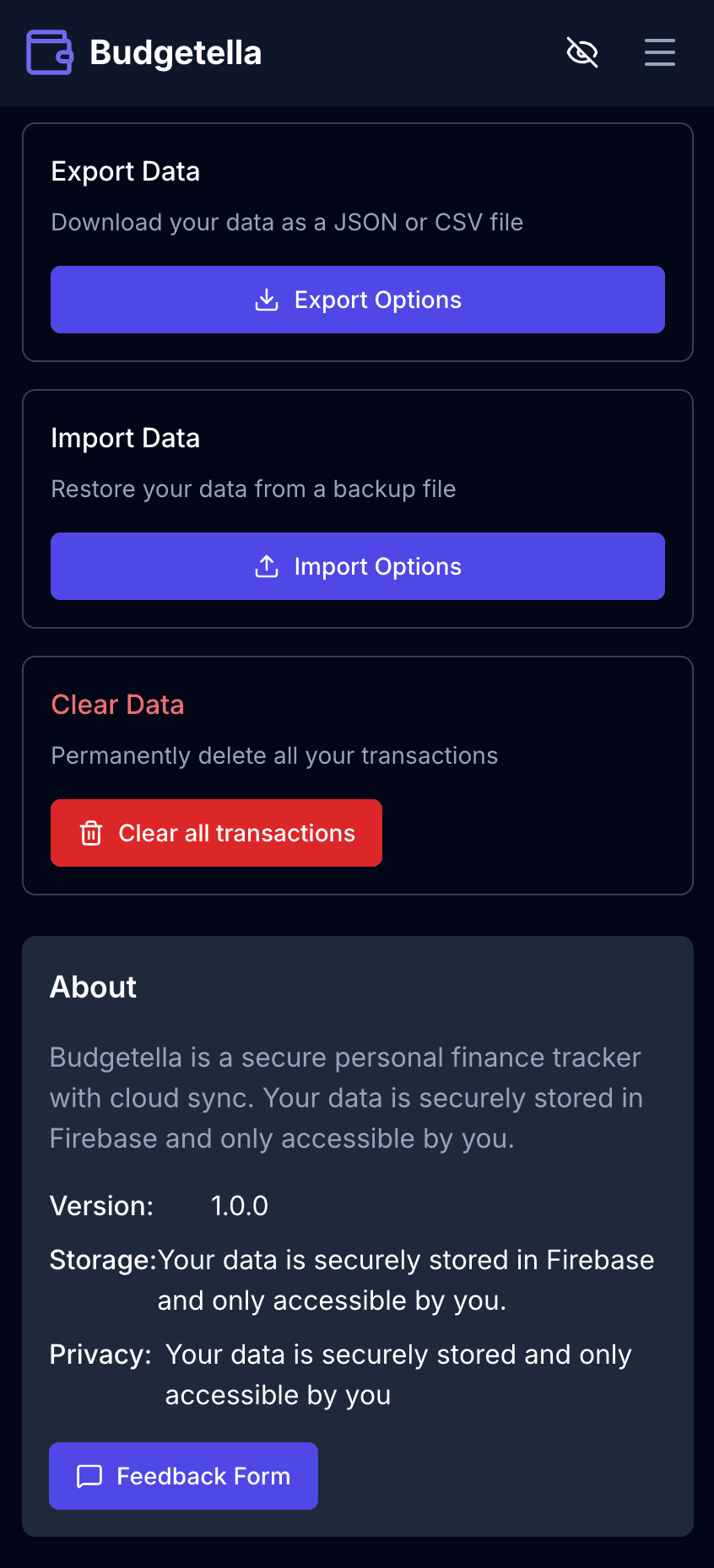Click the Clear all transactions button
This screenshot has width=714, height=1568.
point(216,833)
